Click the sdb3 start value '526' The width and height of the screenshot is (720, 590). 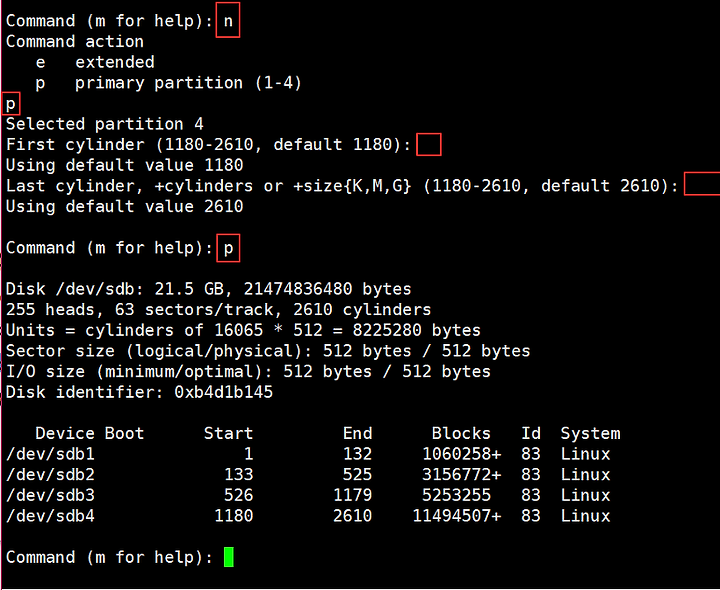238,495
